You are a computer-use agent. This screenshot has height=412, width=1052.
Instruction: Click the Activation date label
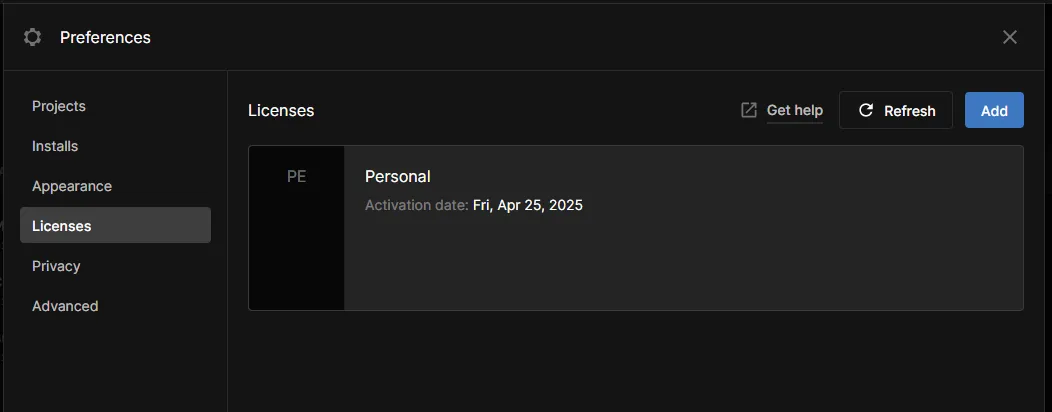coord(416,205)
